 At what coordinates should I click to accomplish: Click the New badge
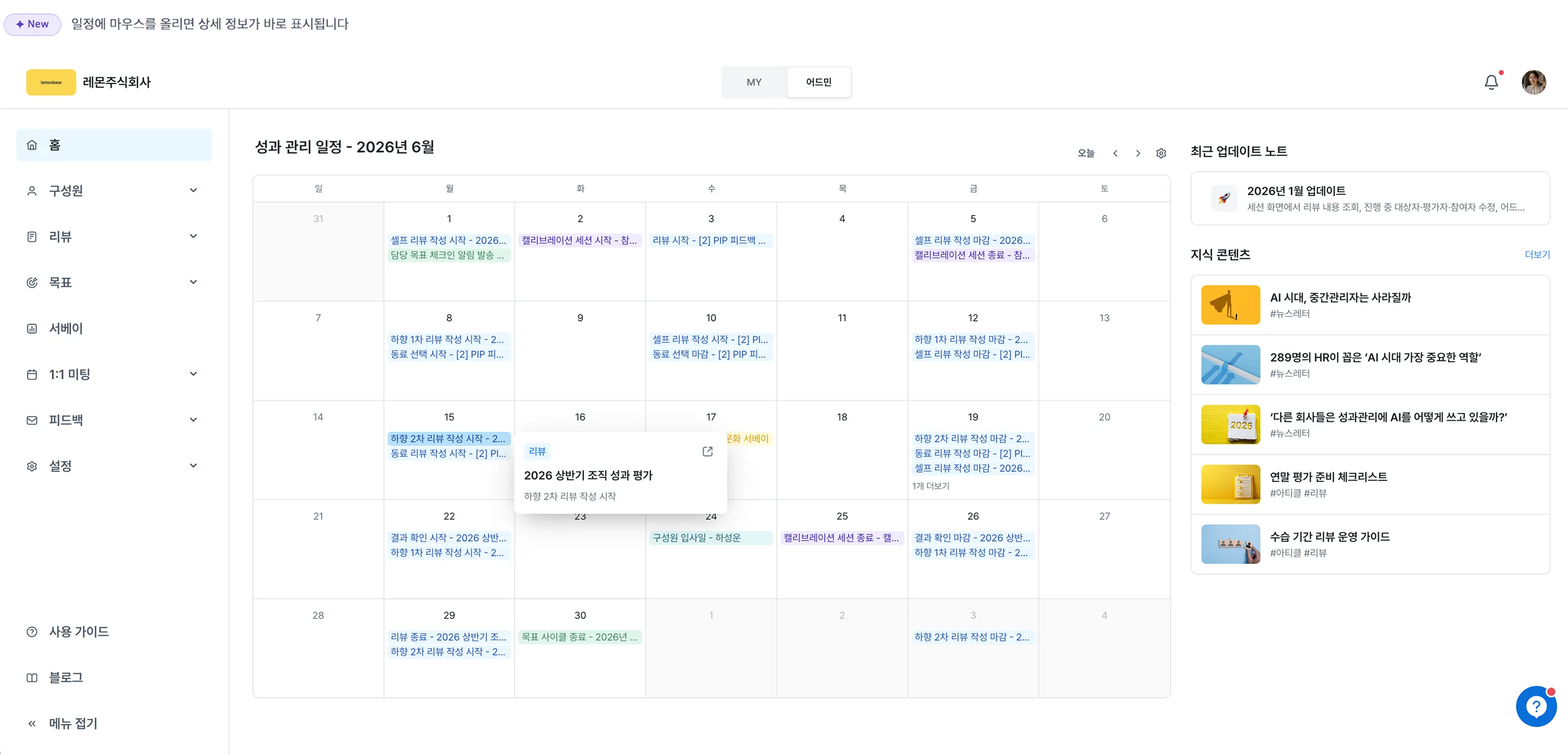pos(32,25)
